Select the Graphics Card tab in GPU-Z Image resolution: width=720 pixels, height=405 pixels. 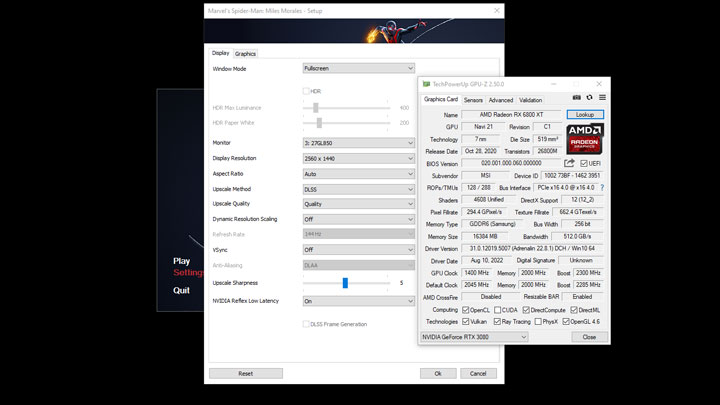tap(441, 99)
